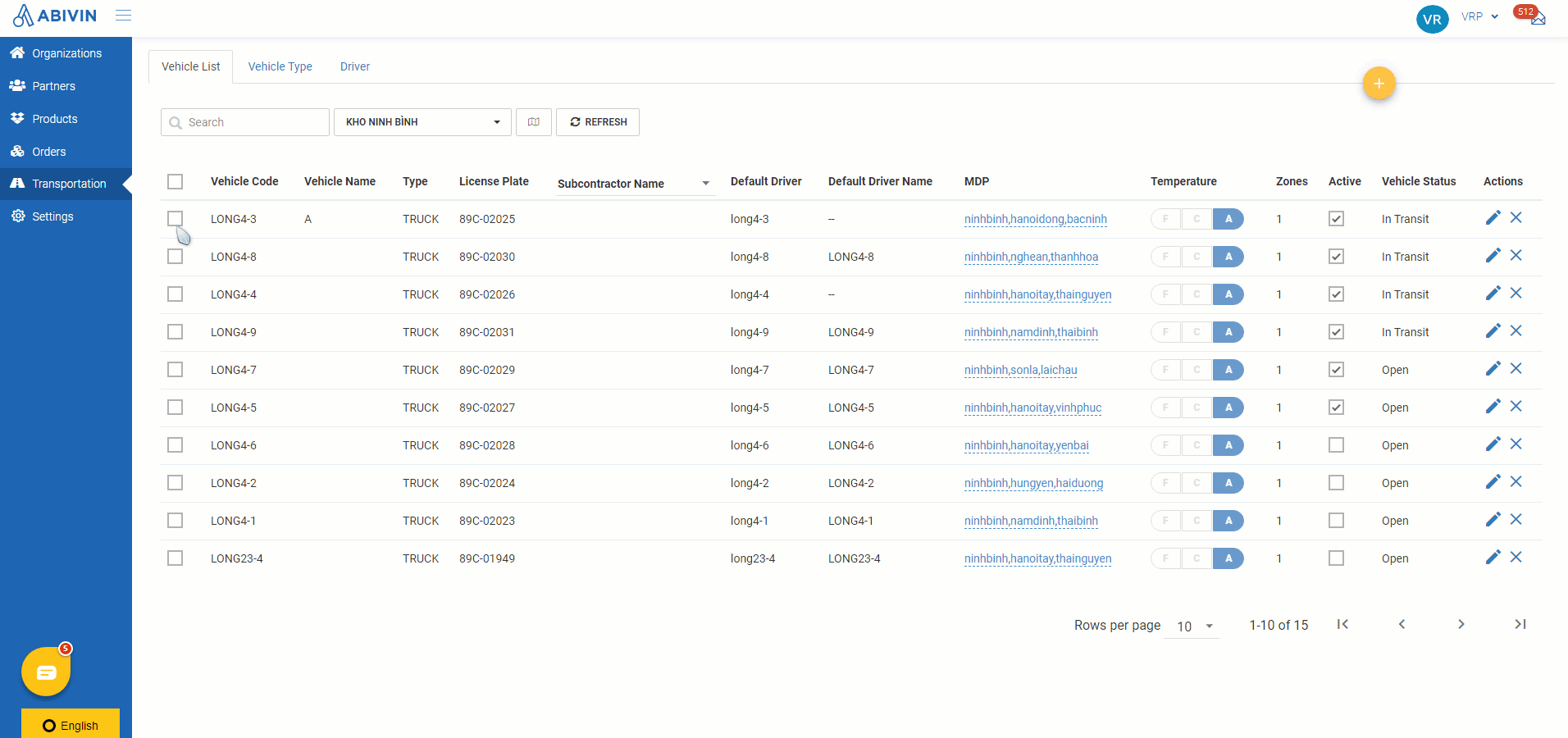Open the Organizations sidebar section

click(x=66, y=53)
